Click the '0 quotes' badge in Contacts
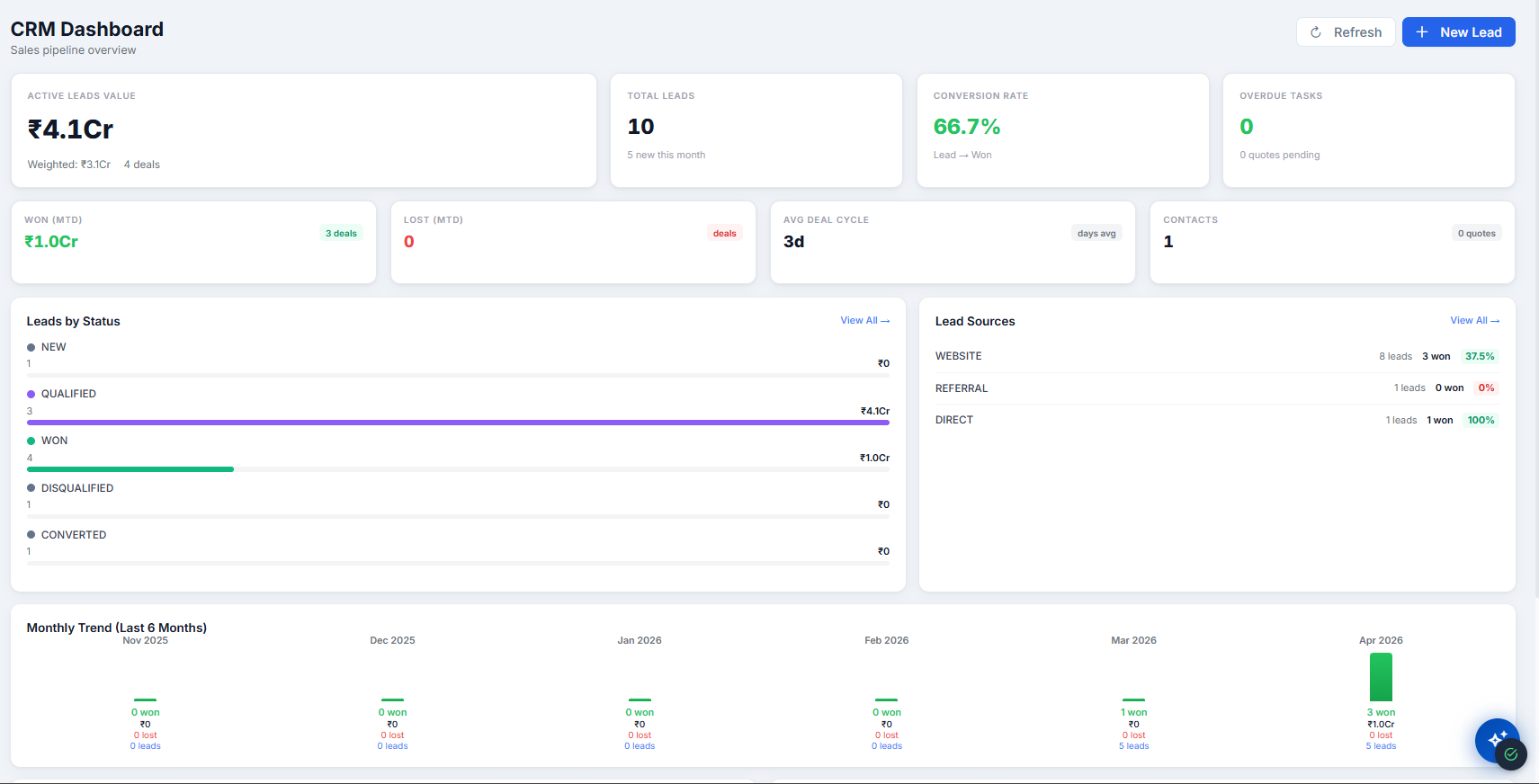 point(1477,234)
